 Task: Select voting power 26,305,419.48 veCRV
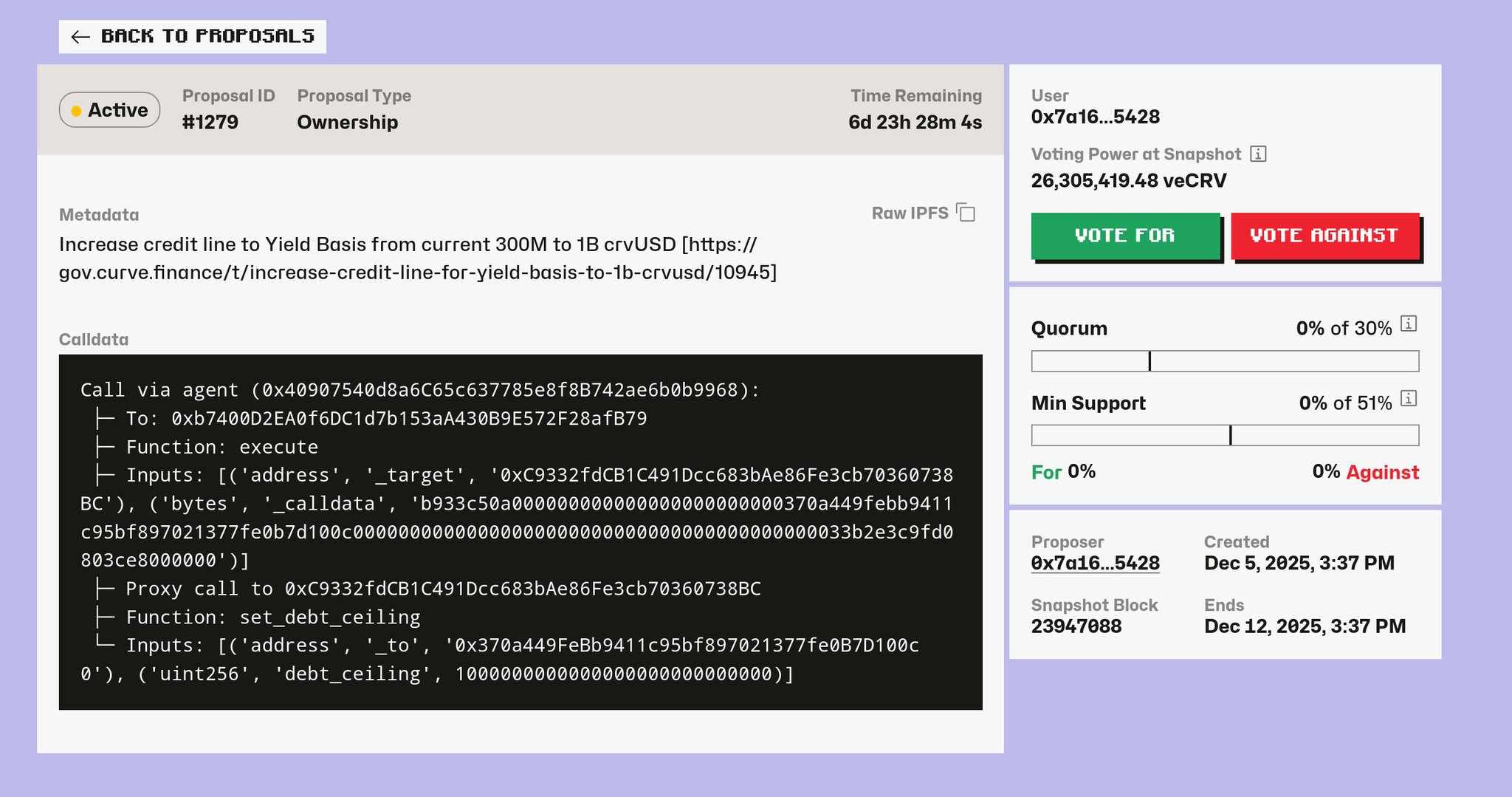tap(1129, 180)
